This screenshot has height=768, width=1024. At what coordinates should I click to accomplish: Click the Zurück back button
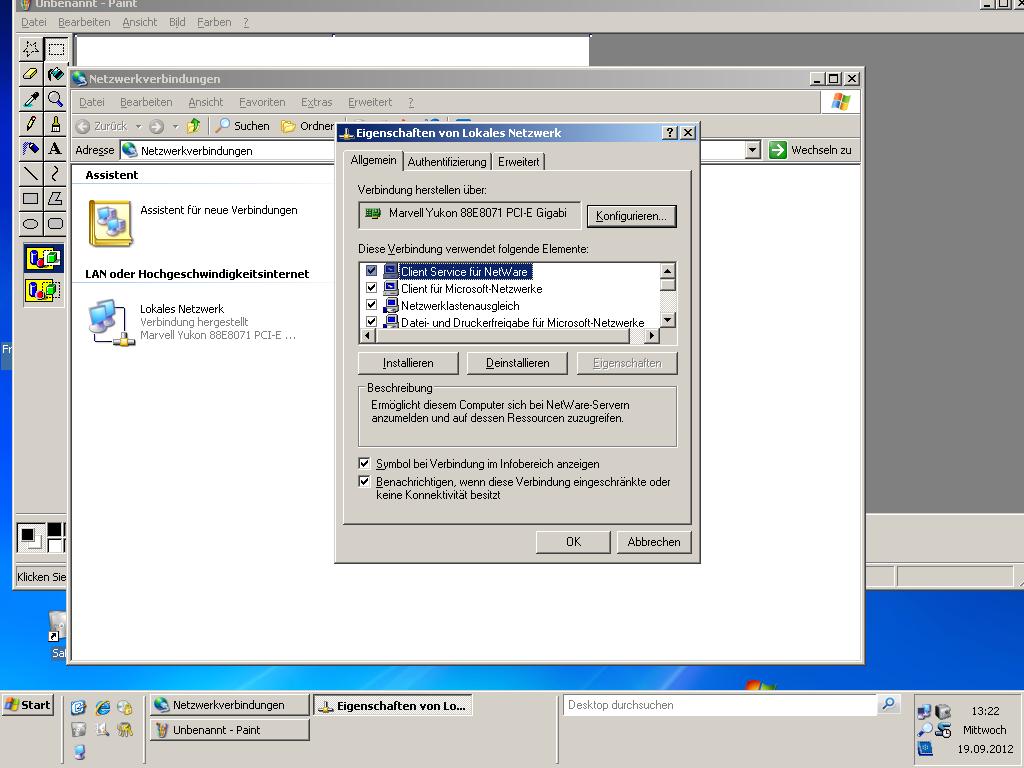point(101,125)
